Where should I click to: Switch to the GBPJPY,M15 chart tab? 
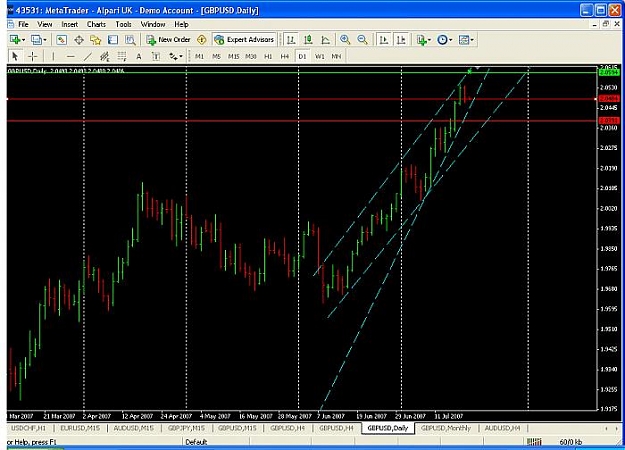coord(186,428)
